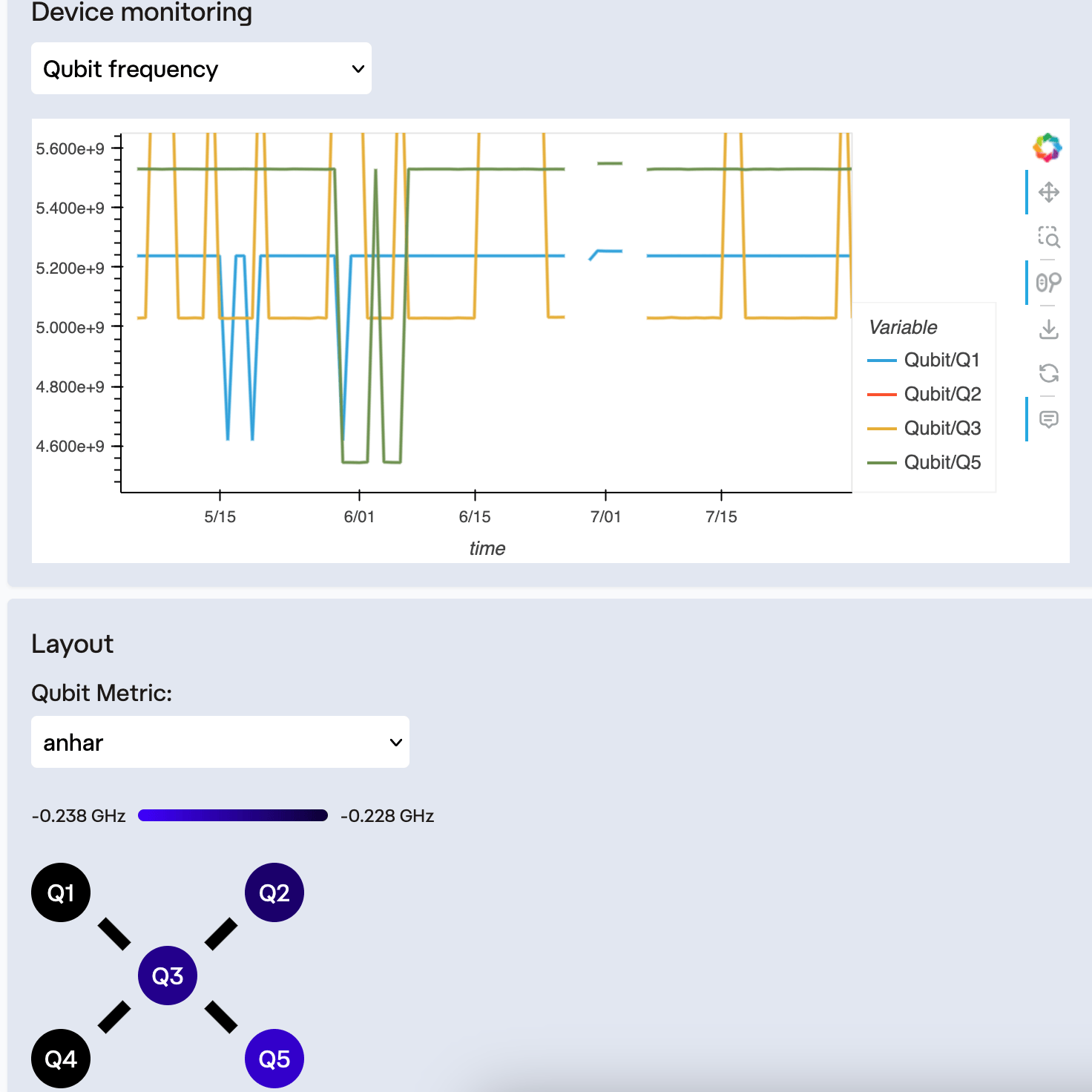Click the Bokeh logo icon
The height and width of the screenshot is (1092, 1092).
1047,148
